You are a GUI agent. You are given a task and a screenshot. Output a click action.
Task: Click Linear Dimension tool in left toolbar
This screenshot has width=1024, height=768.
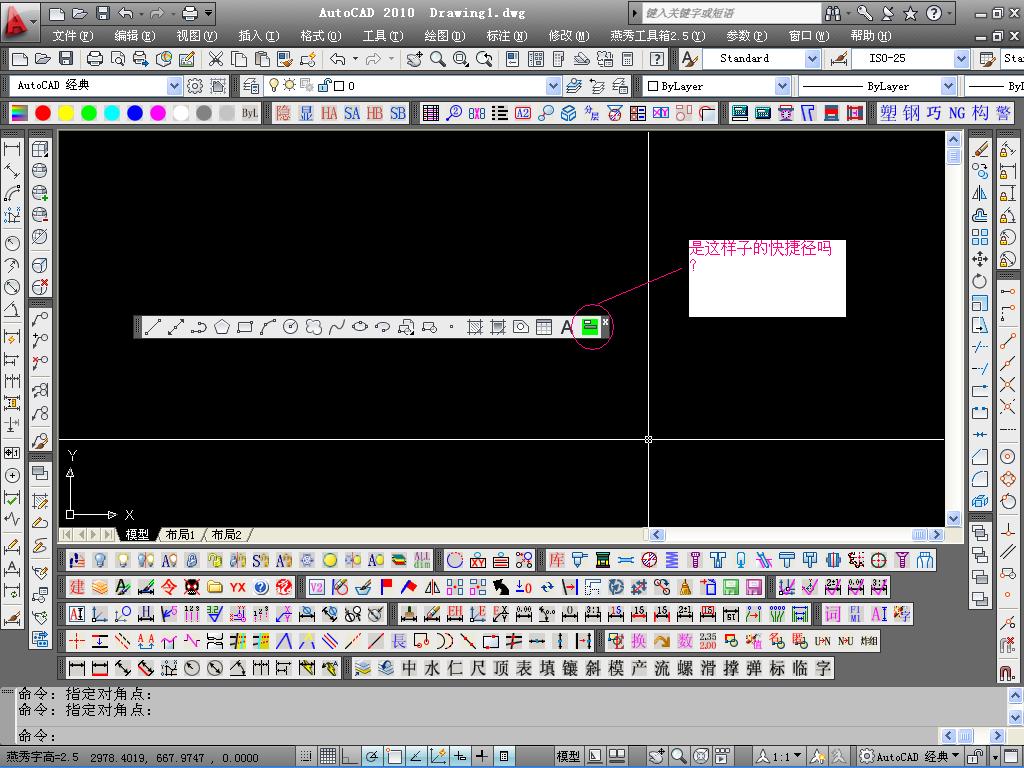(12, 149)
